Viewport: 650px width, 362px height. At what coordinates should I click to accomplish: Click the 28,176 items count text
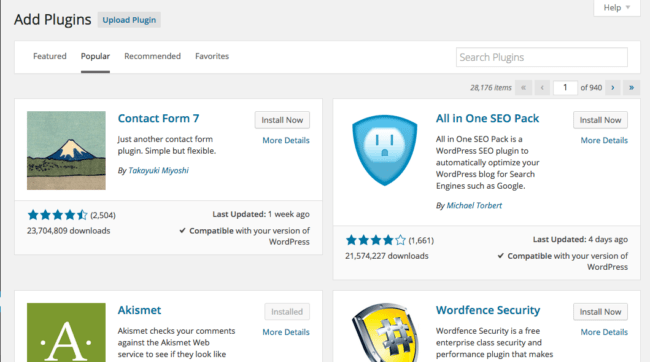491,87
